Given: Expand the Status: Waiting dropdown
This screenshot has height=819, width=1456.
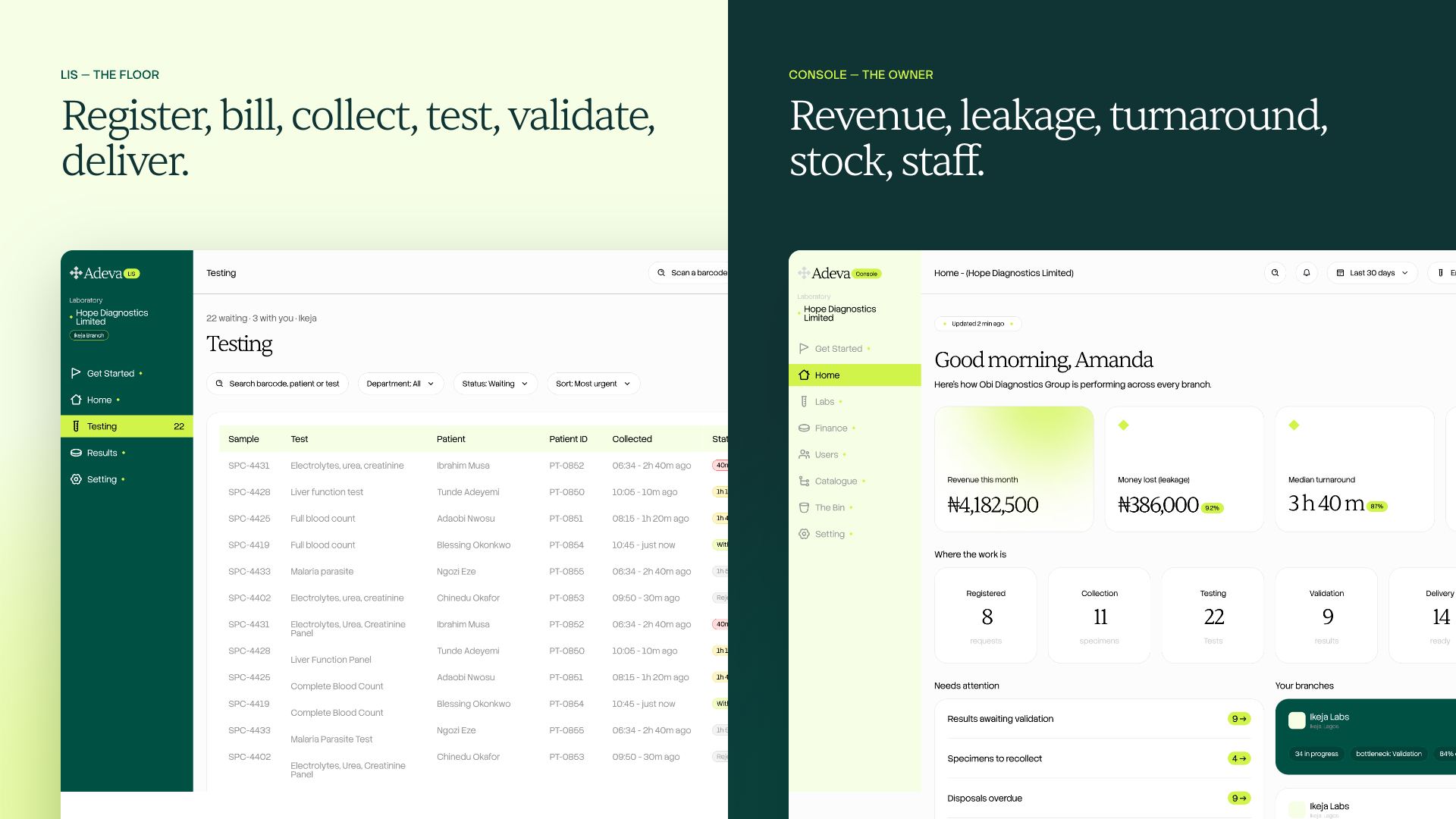Looking at the screenshot, I should pos(495,384).
